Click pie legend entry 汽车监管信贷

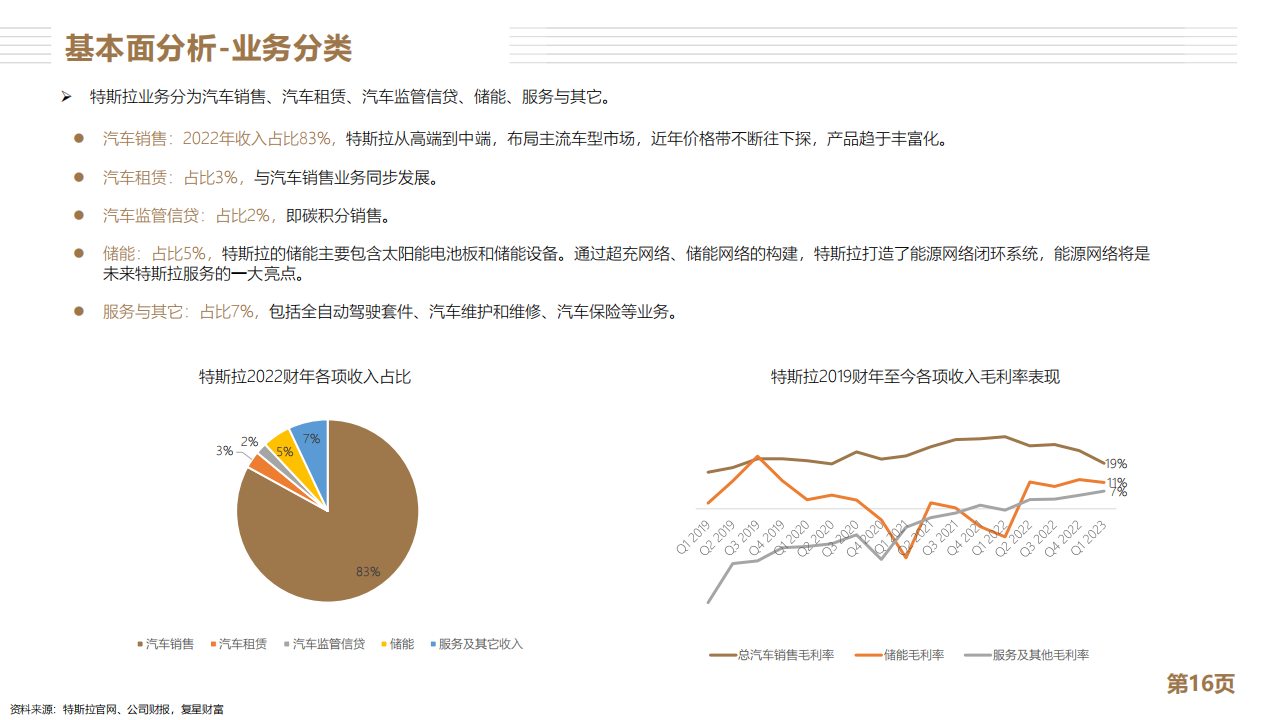tap(324, 644)
